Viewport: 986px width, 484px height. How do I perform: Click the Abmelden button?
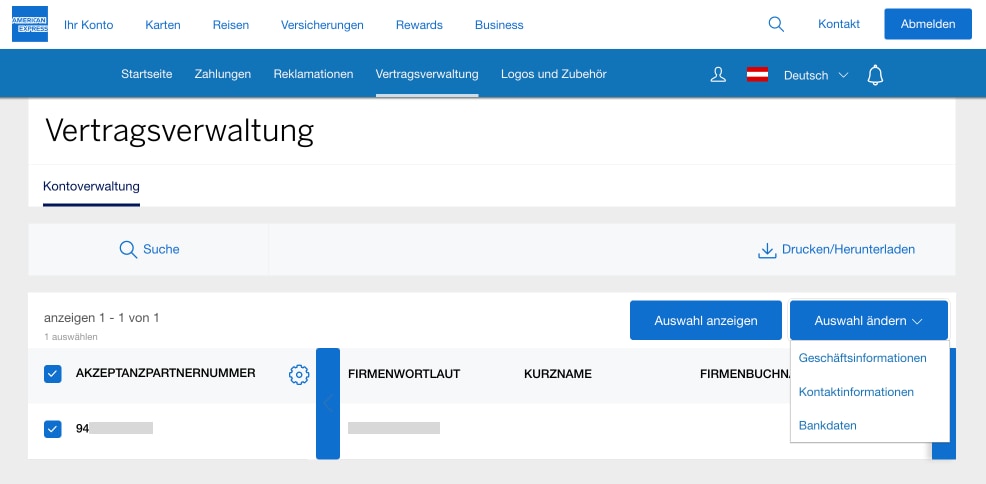pos(927,24)
